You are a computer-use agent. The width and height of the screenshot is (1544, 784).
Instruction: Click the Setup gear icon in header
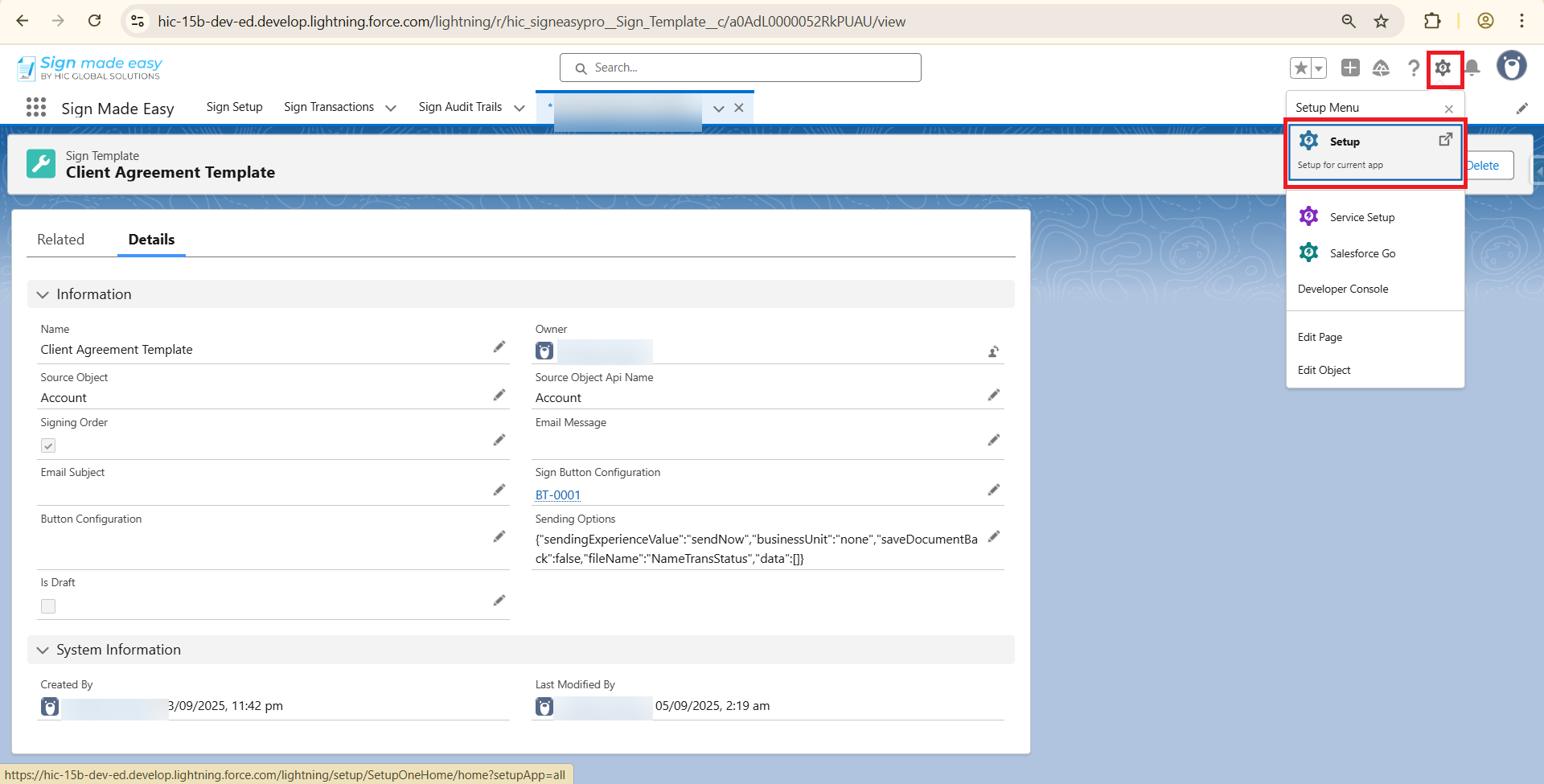(1443, 68)
